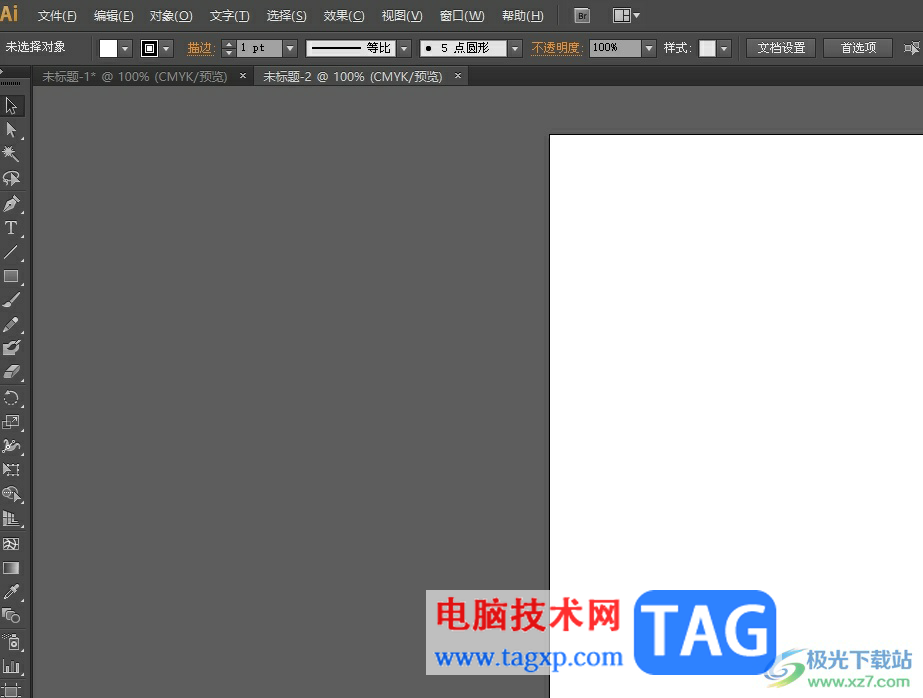
Task: Click the 文档设置 button
Action: tap(781, 48)
